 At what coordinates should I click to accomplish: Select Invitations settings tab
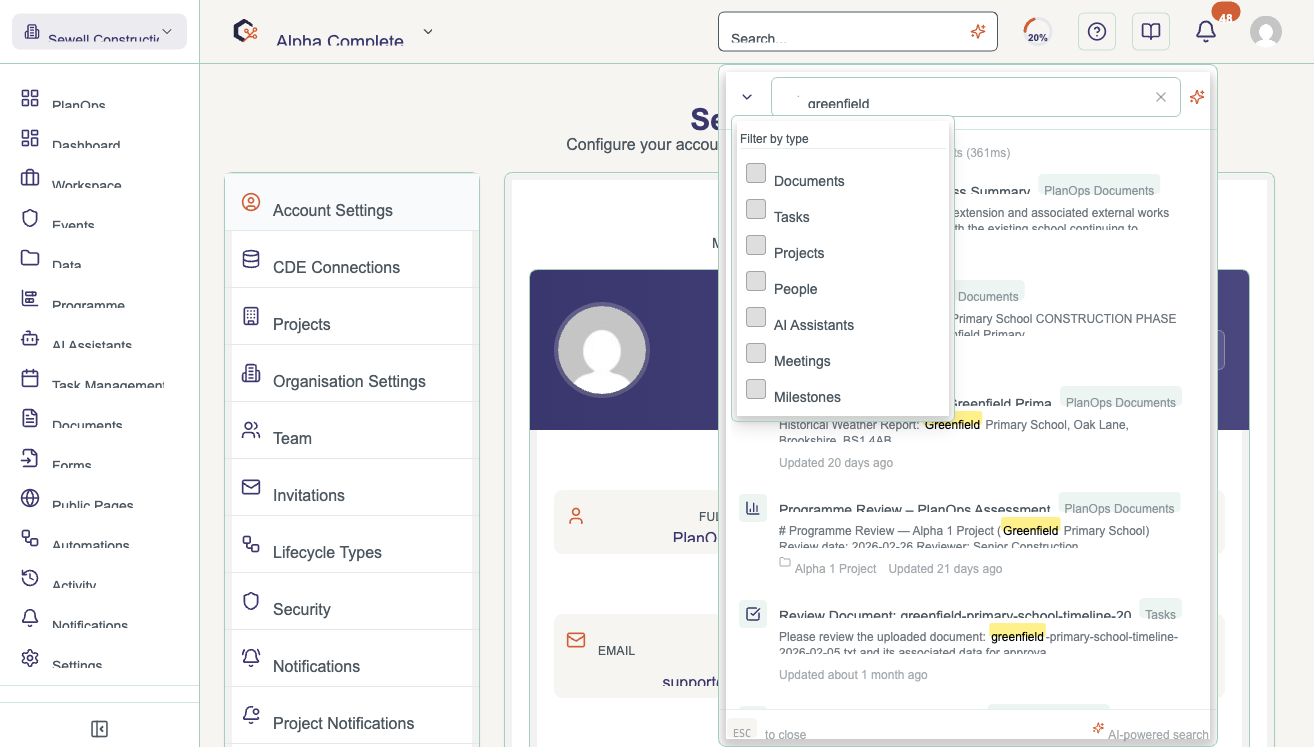tap(352, 488)
